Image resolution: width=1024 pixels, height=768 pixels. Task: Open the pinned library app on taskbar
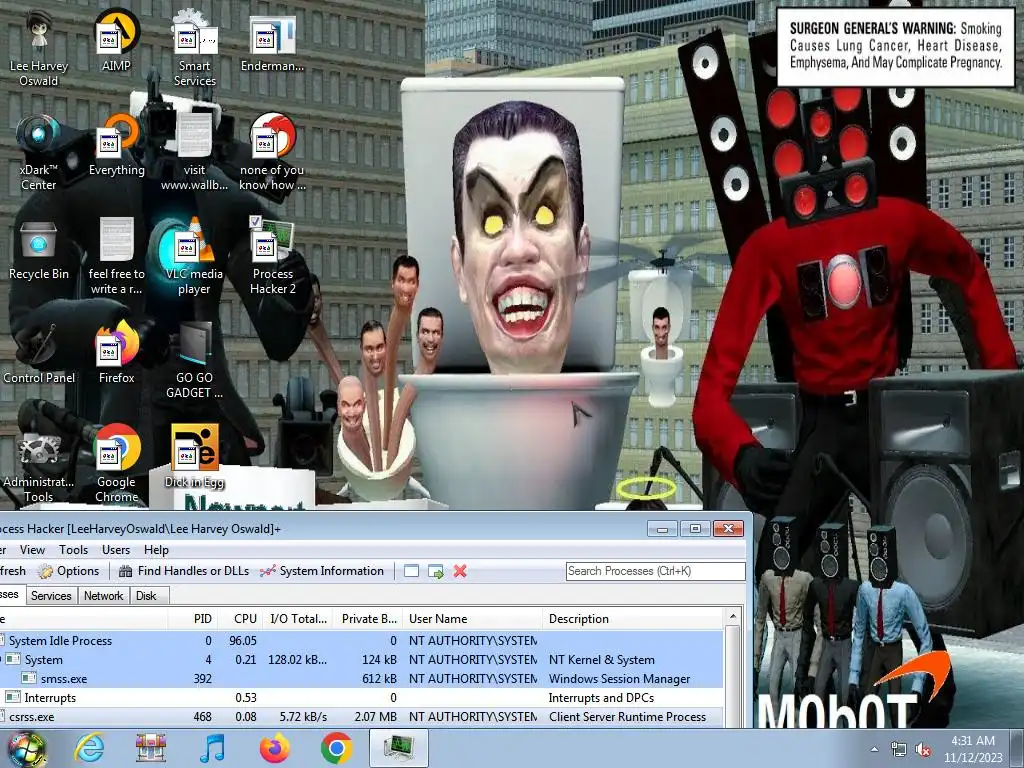(151, 748)
